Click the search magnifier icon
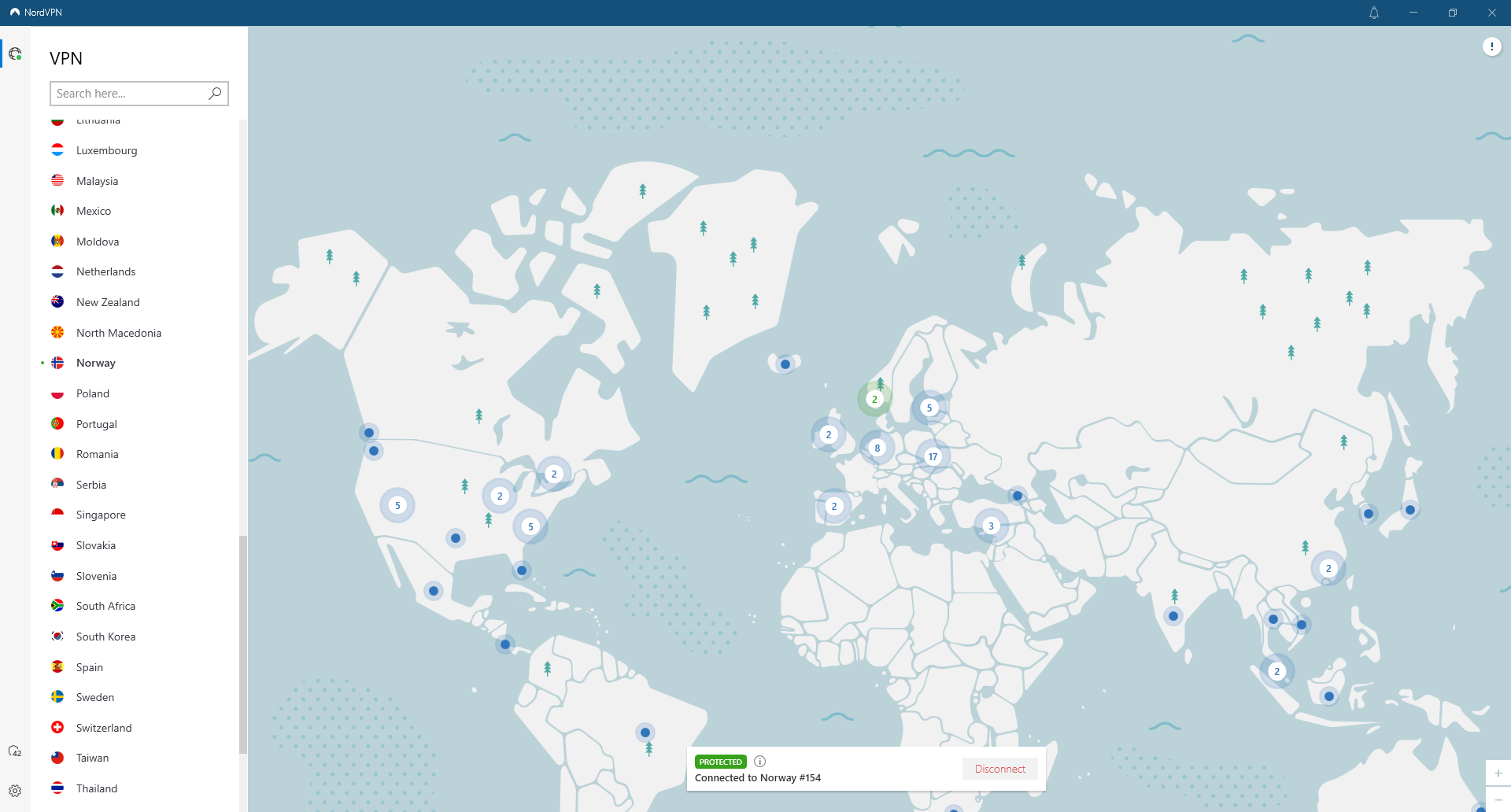The height and width of the screenshot is (812, 1511). click(215, 94)
